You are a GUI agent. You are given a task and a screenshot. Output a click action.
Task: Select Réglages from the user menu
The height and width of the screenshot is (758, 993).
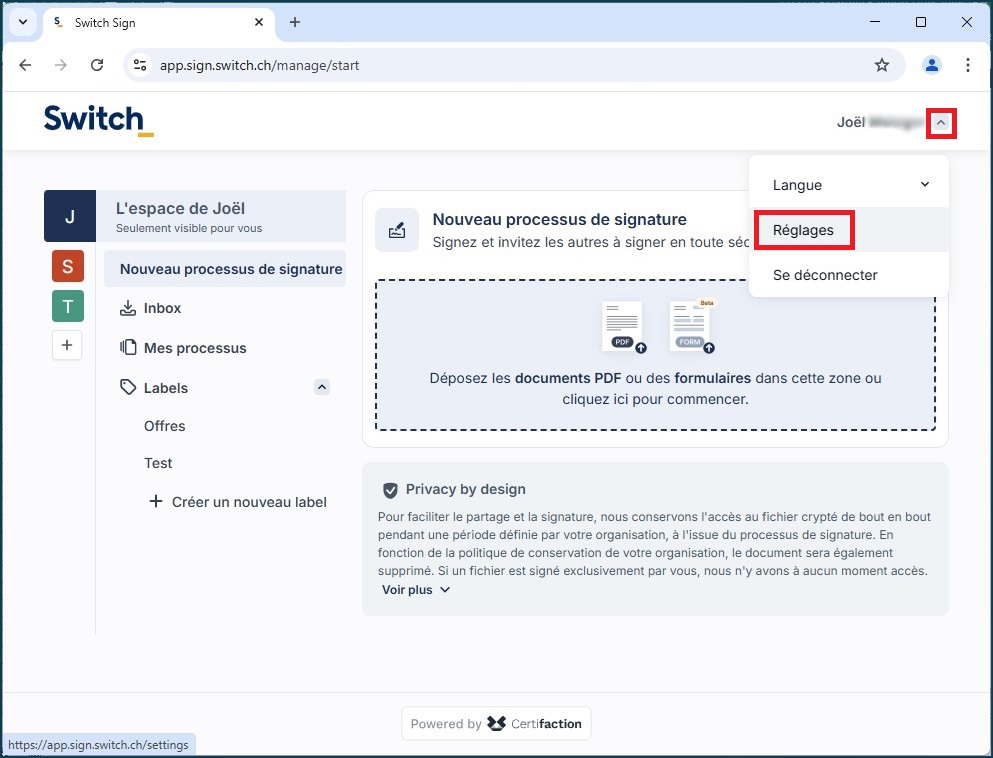coord(803,230)
